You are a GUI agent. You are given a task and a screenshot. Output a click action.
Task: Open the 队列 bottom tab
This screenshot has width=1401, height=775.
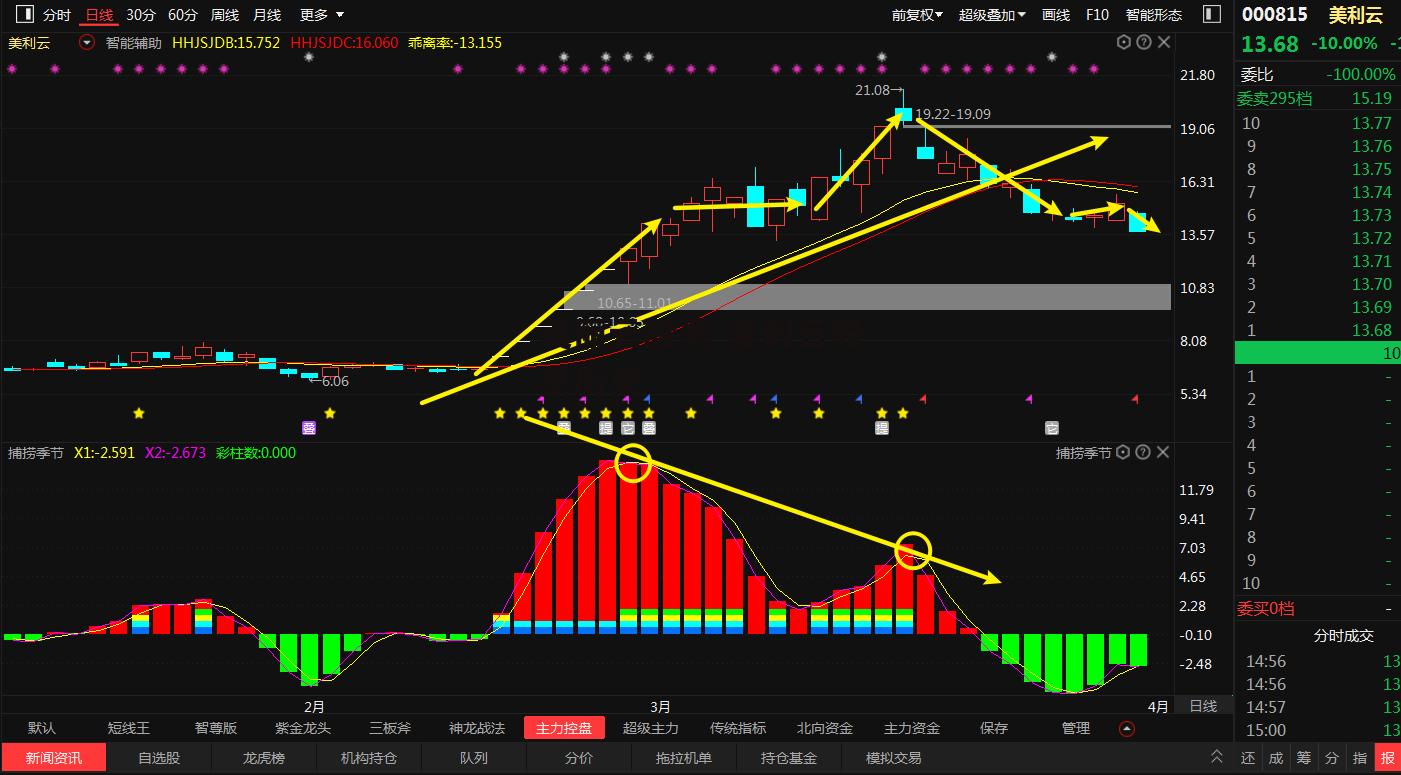tap(474, 758)
